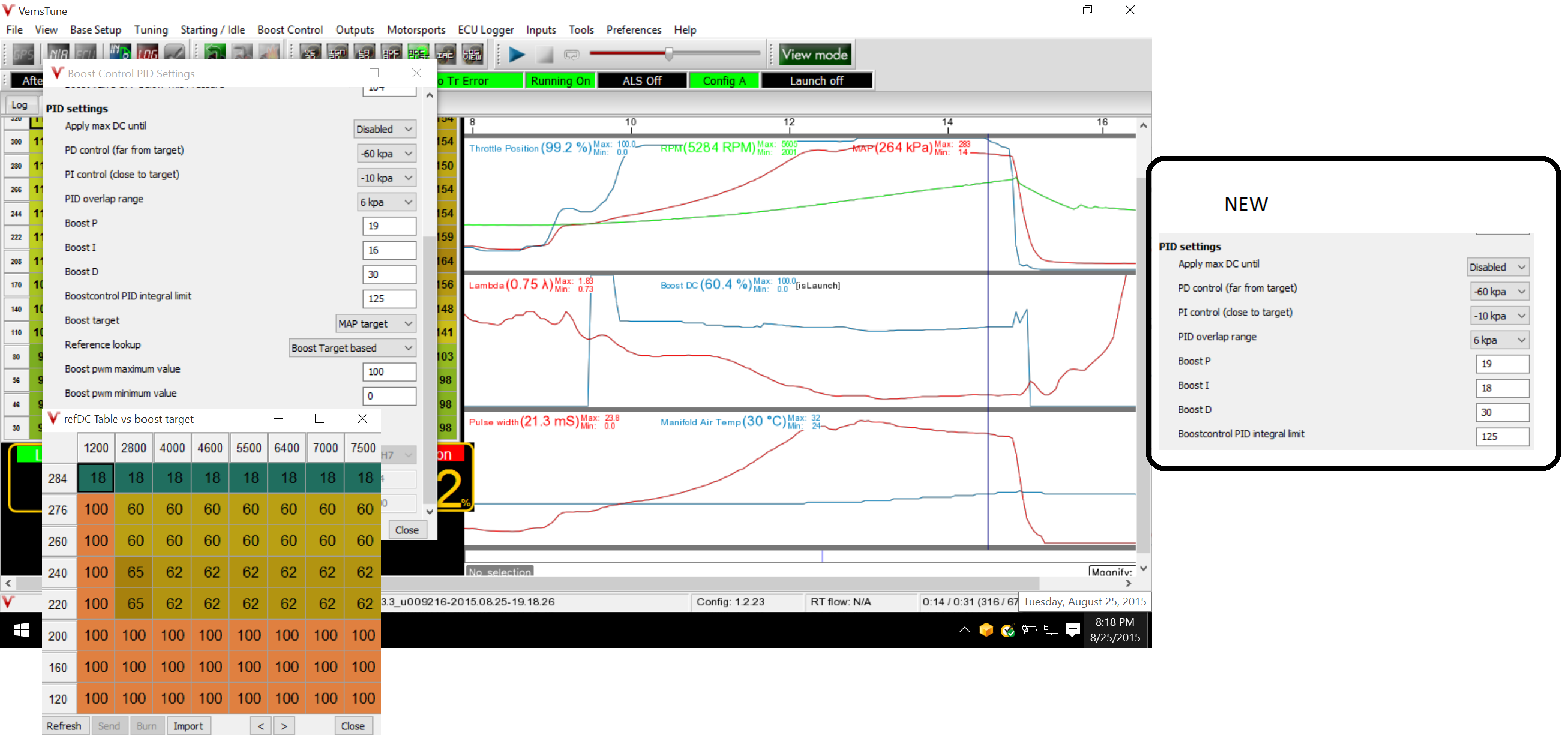The height and width of the screenshot is (736, 1565).
Task: Open the Apply max DC until dropdown
Action: point(384,128)
